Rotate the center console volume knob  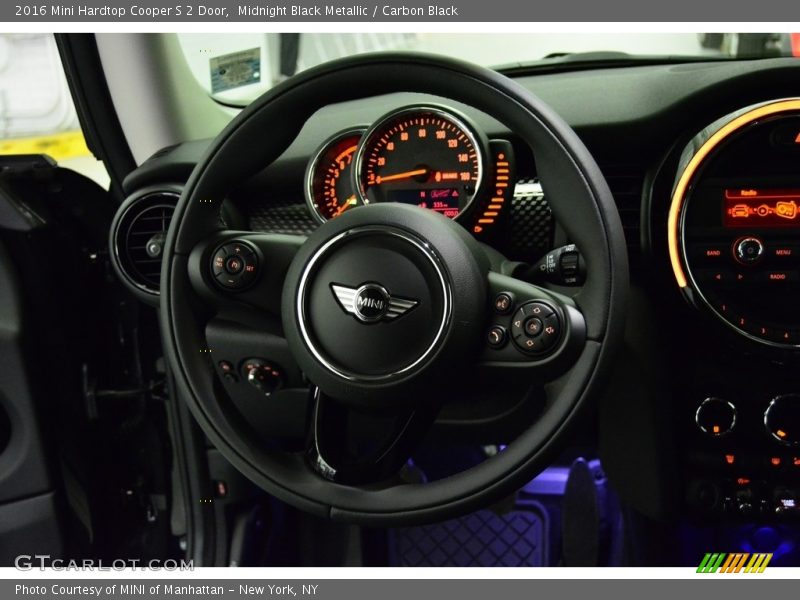(x=749, y=249)
